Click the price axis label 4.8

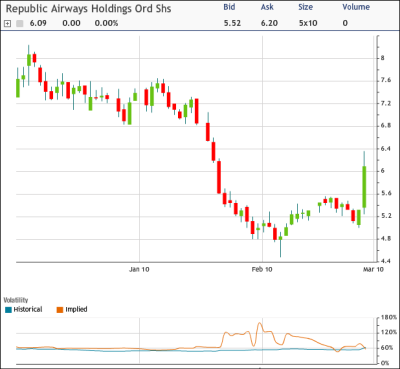[x=386, y=239]
